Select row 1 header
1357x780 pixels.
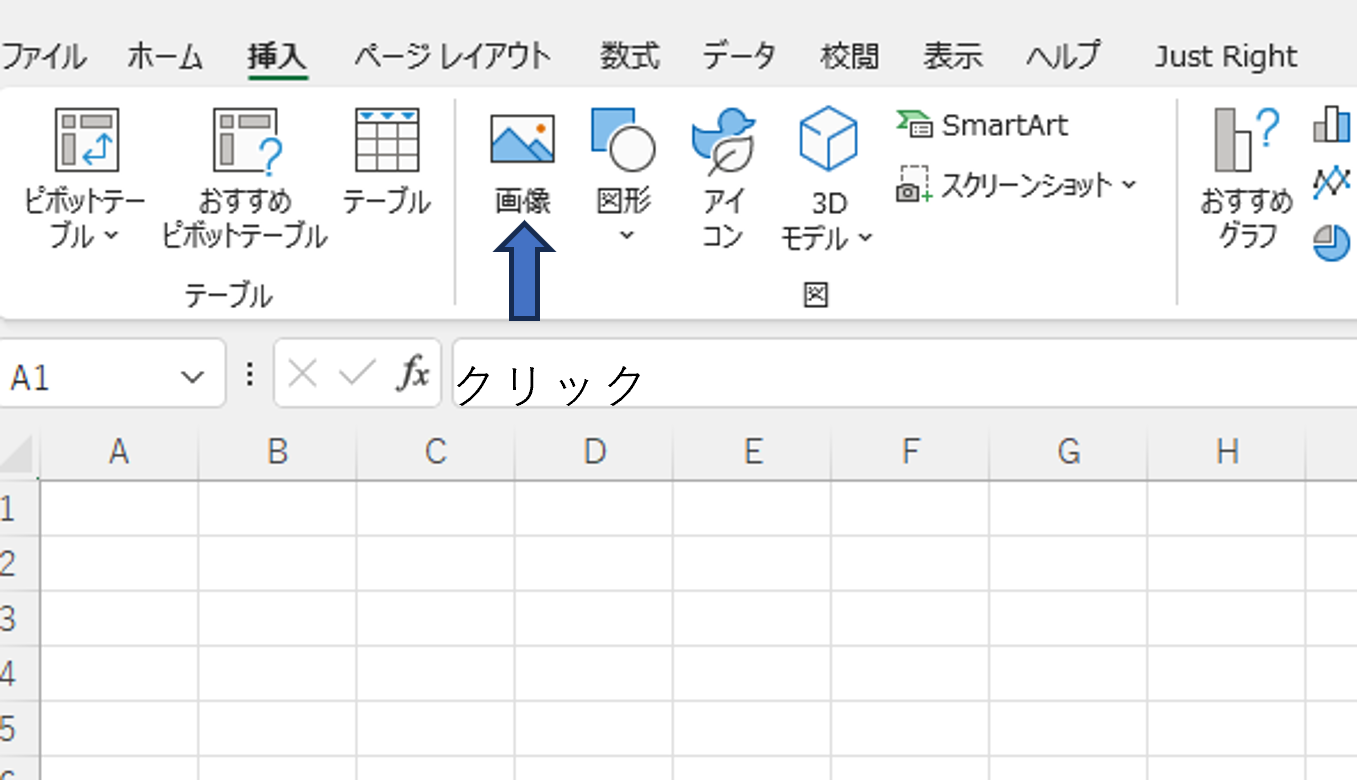click(x=19, y=509)
